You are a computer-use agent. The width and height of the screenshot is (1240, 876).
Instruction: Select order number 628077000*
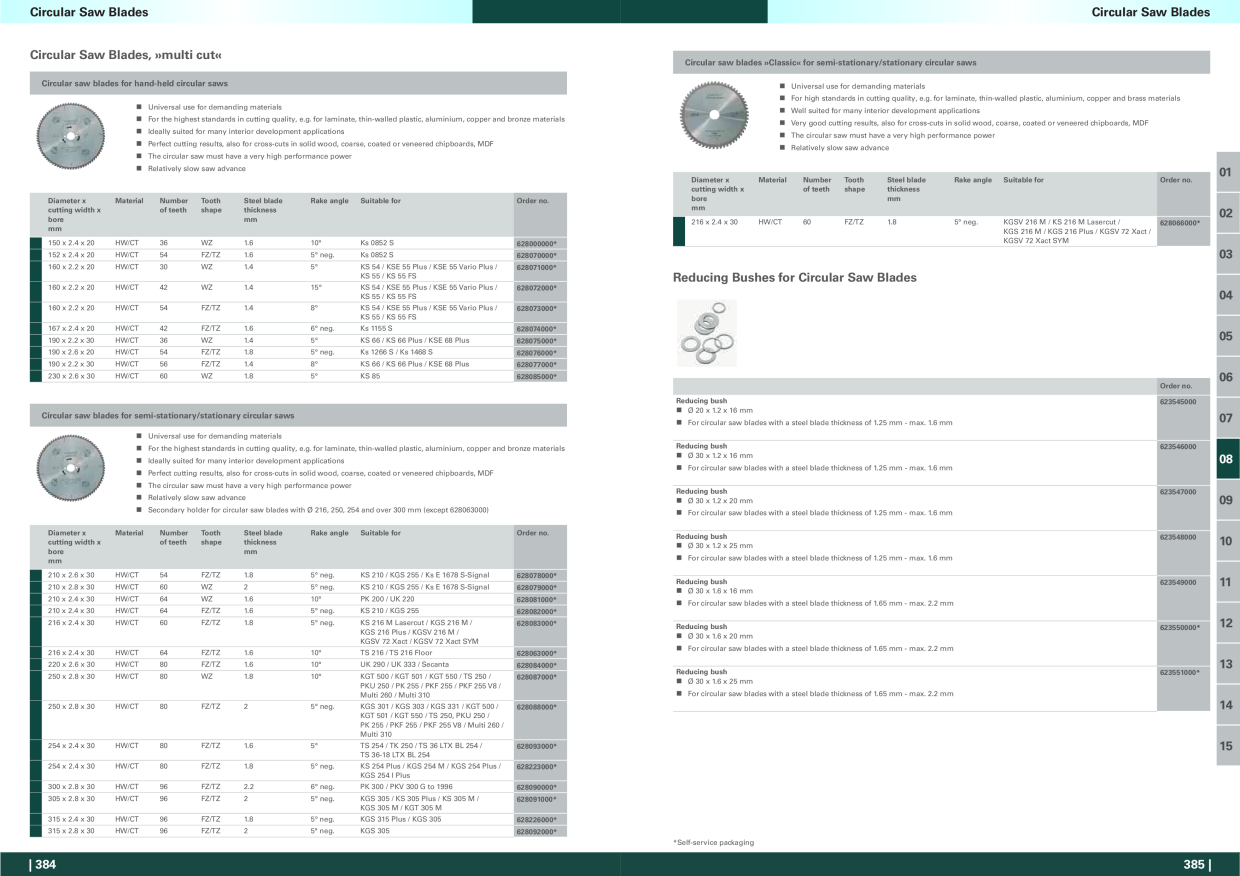point(536,365)
